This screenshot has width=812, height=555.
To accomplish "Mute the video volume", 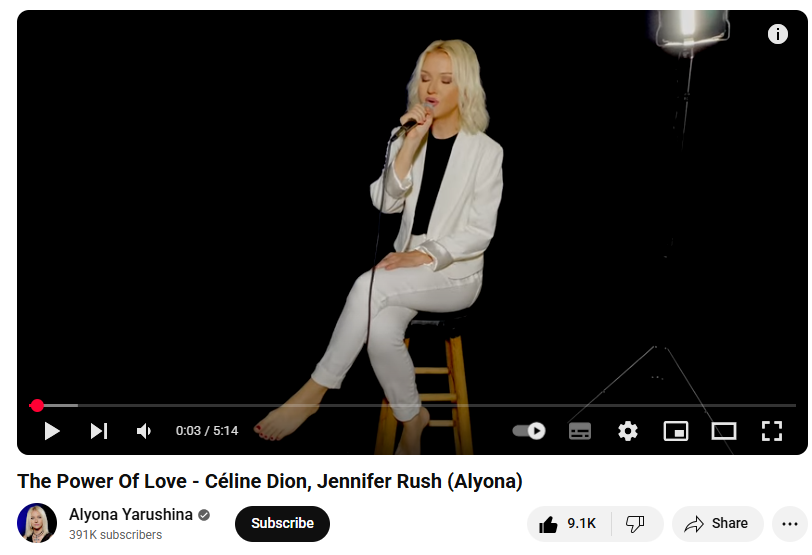I will [143, 431].
